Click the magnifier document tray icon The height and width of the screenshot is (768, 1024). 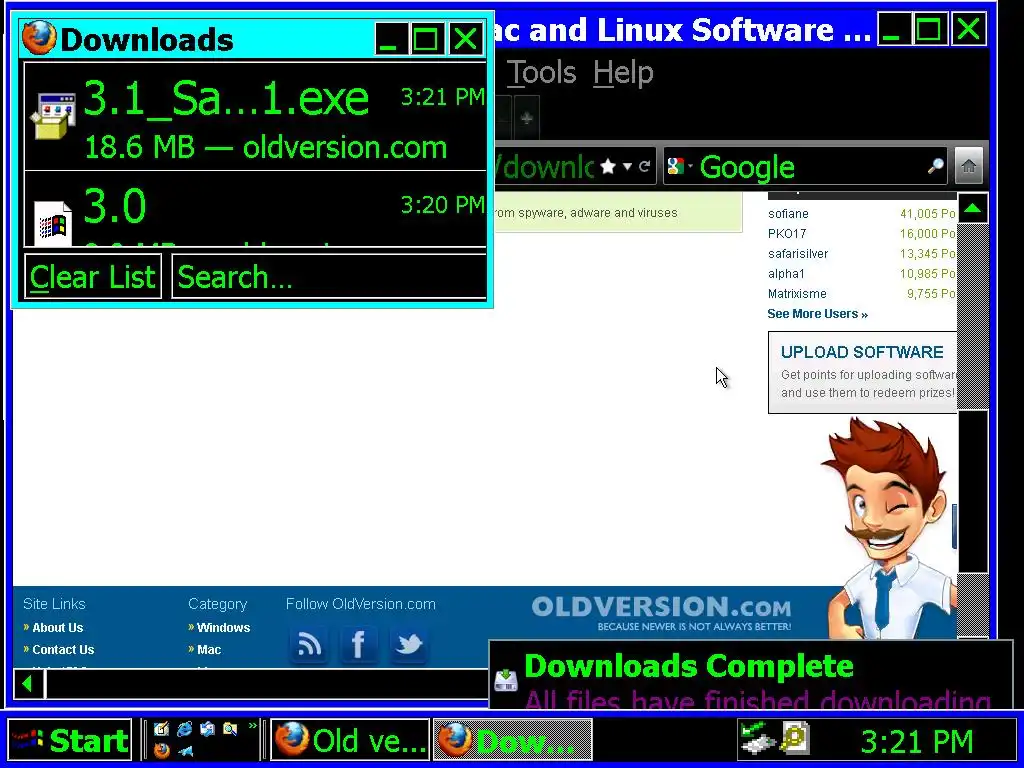point(795,739)
